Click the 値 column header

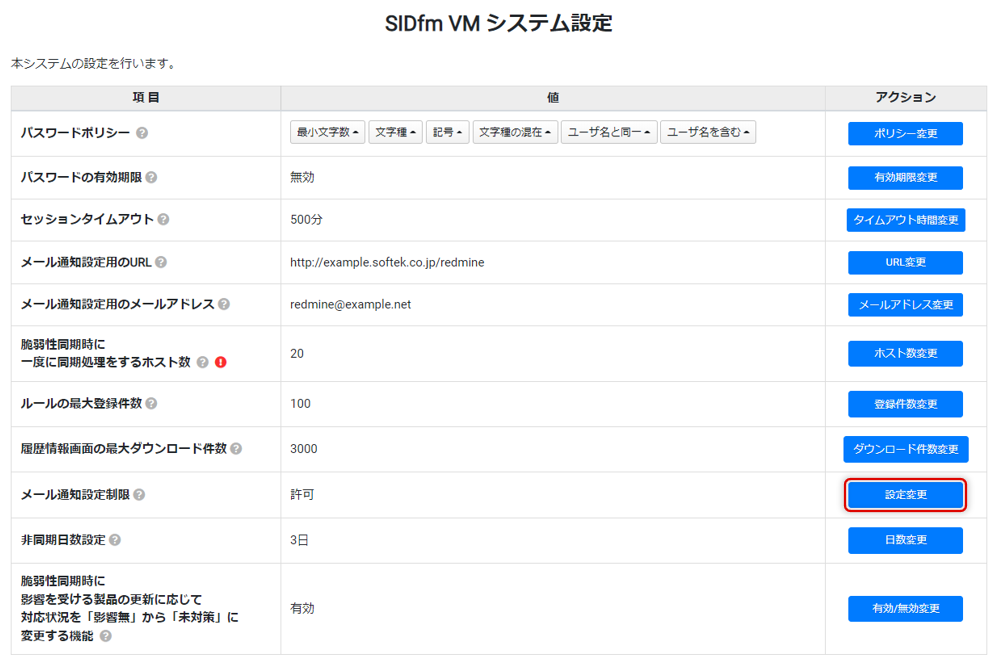coord(553,98)
